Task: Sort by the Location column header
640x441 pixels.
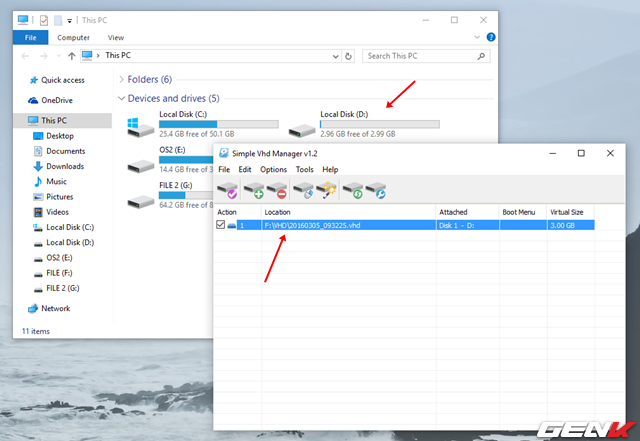Action: tap(349, 212)
